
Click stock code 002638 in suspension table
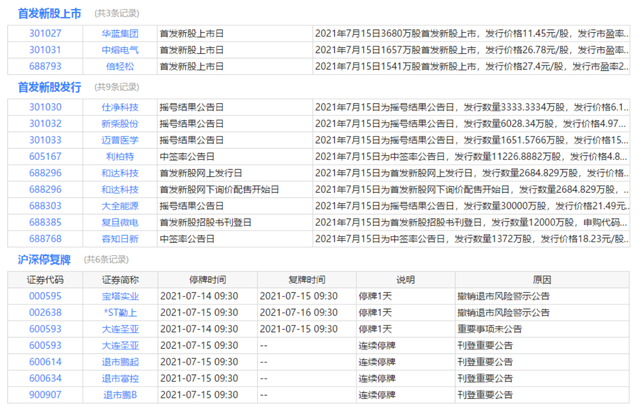click(x=45, y=312)
